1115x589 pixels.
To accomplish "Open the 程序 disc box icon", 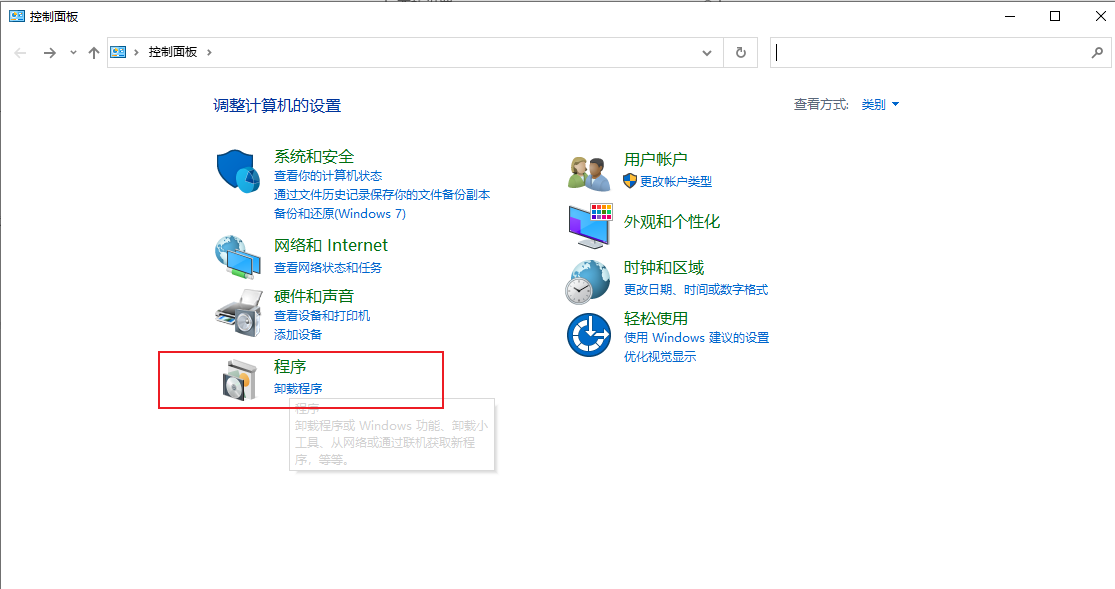I will pyautogui.click(x=239, y=380).
